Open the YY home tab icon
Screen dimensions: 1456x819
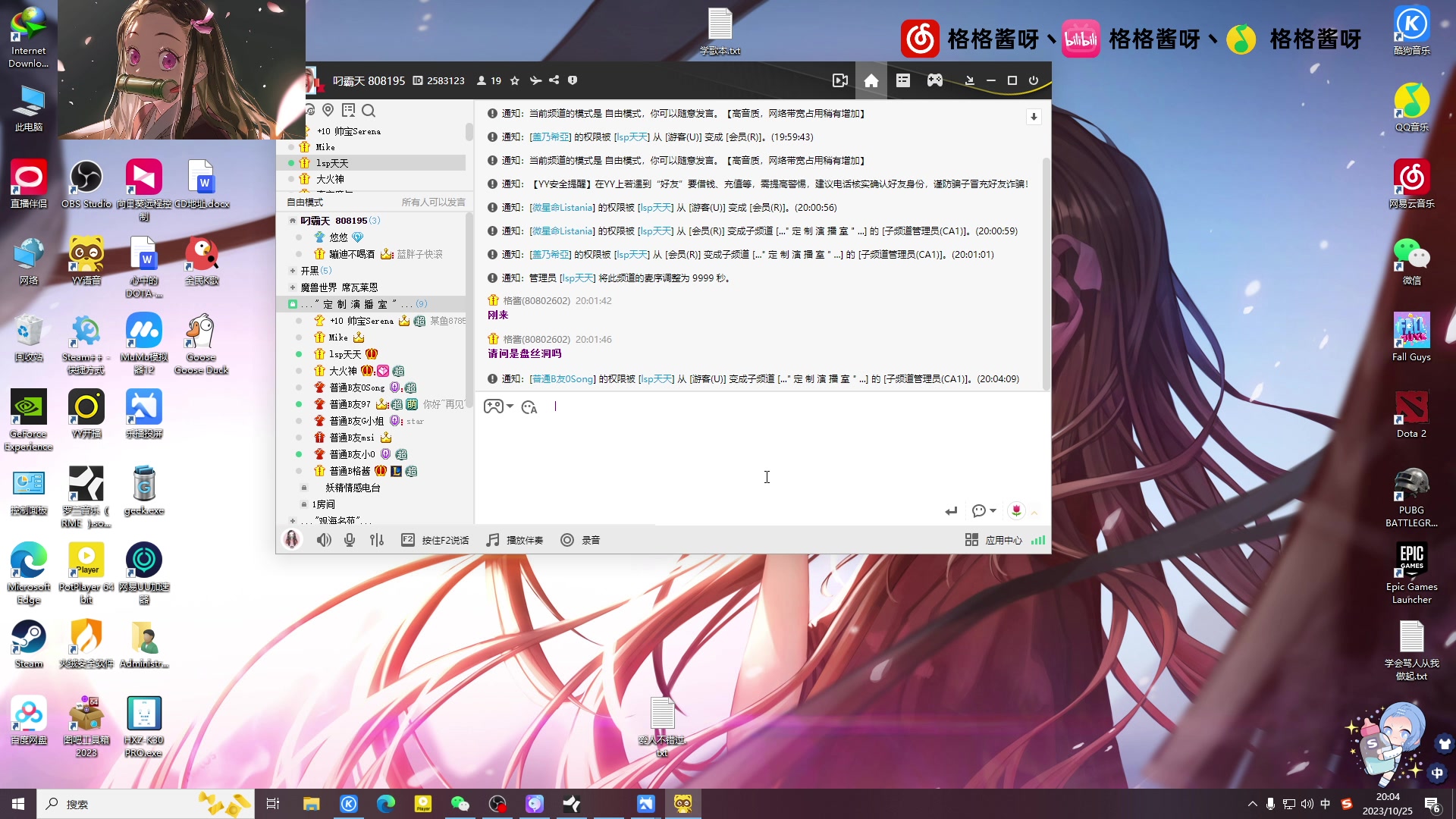pyautogui.click(x=871, y=80)
